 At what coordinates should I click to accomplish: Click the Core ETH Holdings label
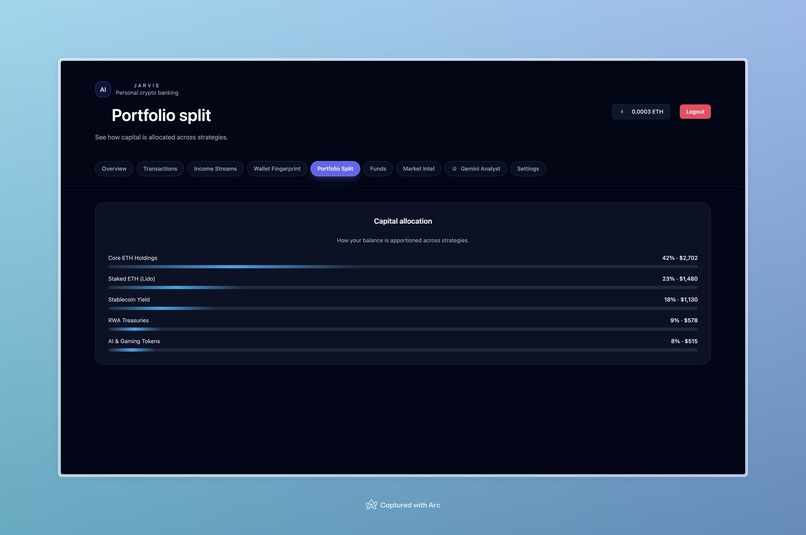coord(133,258)
